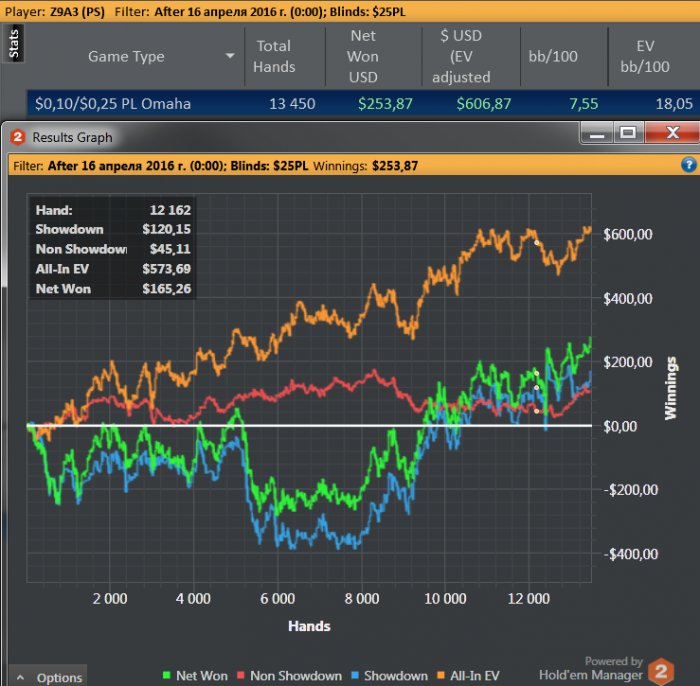Click the 7,55 bb/100 cell
Viewport: 700px width, 686px height.
pos(583,104)
